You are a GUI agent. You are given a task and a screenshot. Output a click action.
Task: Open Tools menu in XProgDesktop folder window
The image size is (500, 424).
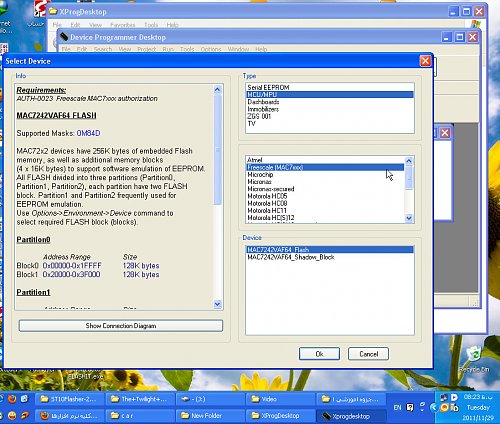(151, 25)
